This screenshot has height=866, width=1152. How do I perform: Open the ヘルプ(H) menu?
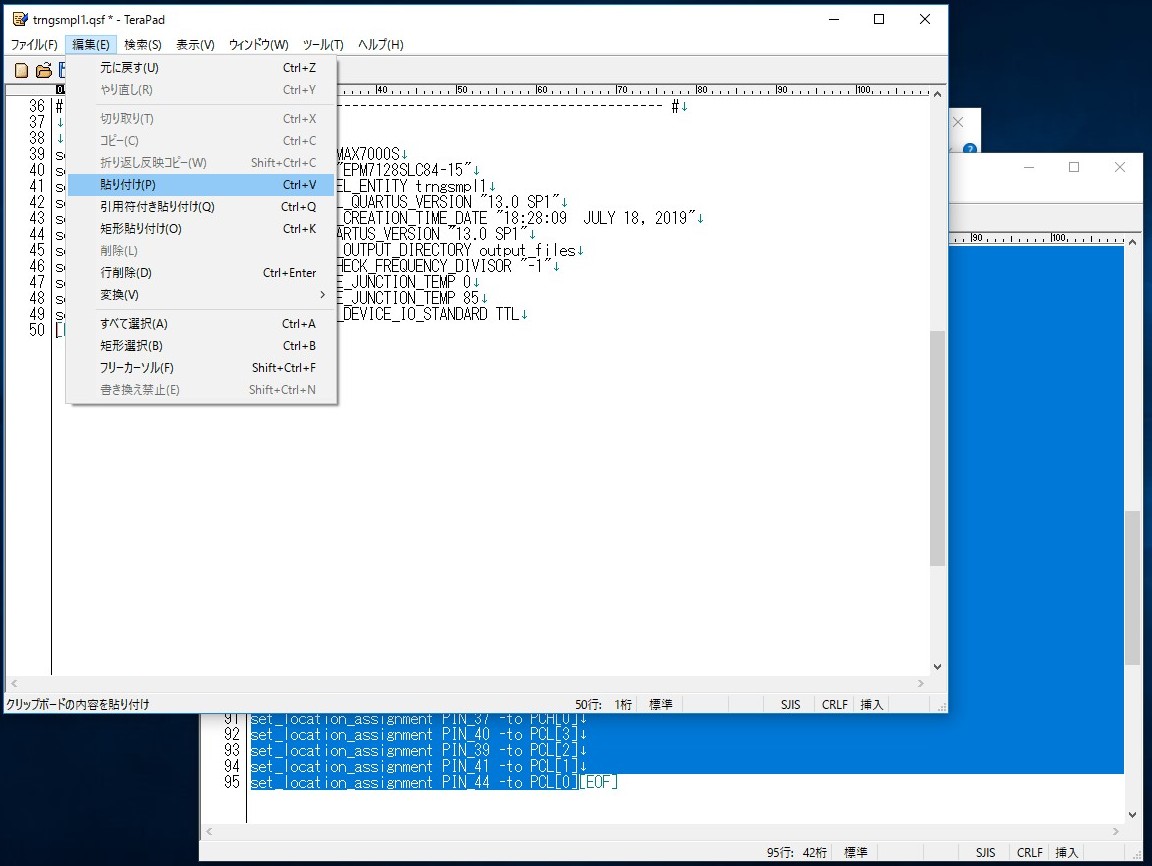pos(381,45)
